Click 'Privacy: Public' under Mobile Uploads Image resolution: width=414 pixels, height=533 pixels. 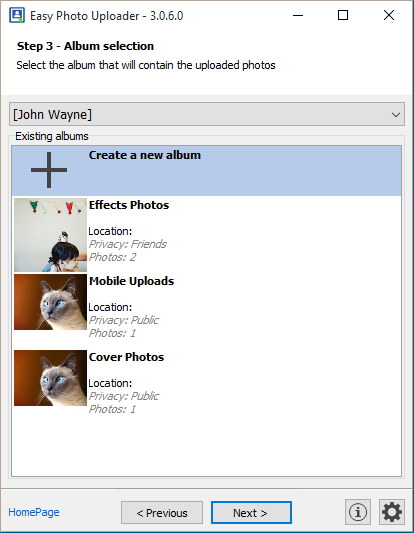tap(124, 320)
